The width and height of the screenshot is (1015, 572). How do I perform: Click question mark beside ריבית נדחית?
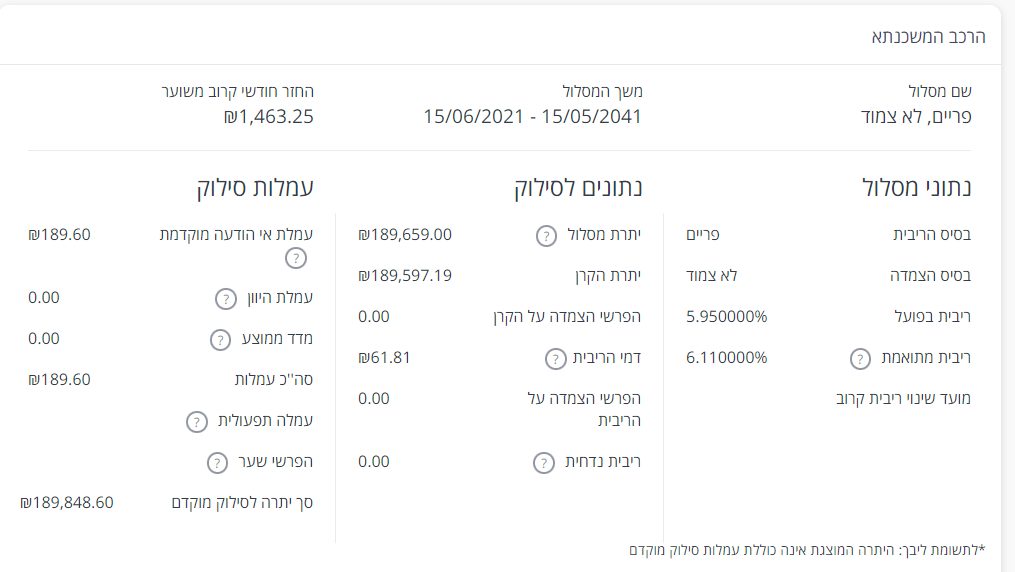point(543,462)
